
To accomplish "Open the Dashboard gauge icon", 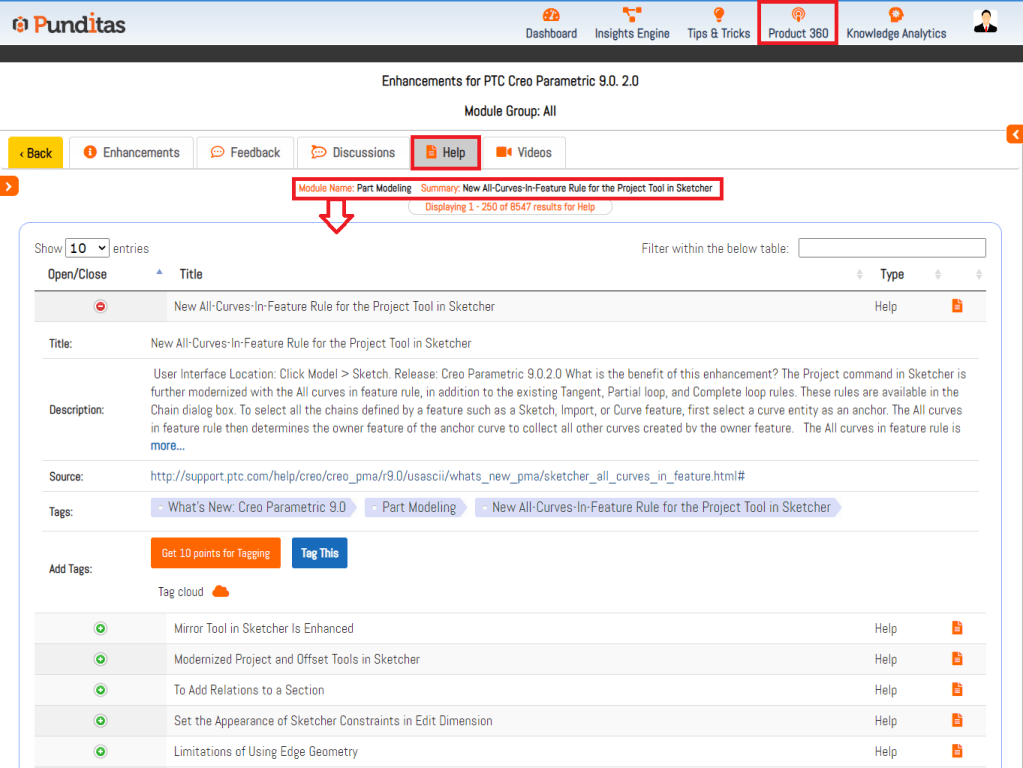I will tap(551, 15).
